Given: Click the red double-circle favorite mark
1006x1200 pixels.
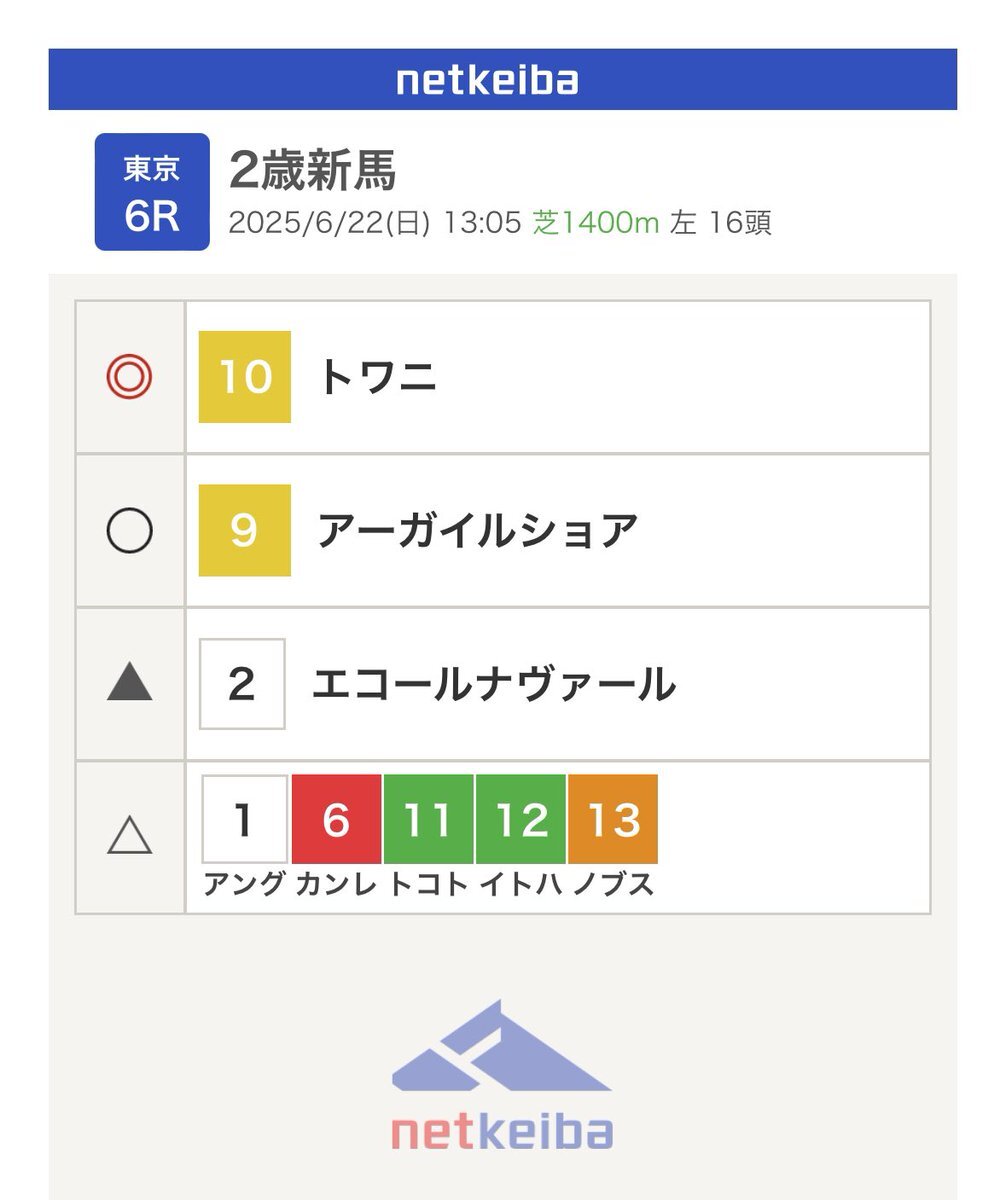Looking at the screenshot, I should pos(130,377).
